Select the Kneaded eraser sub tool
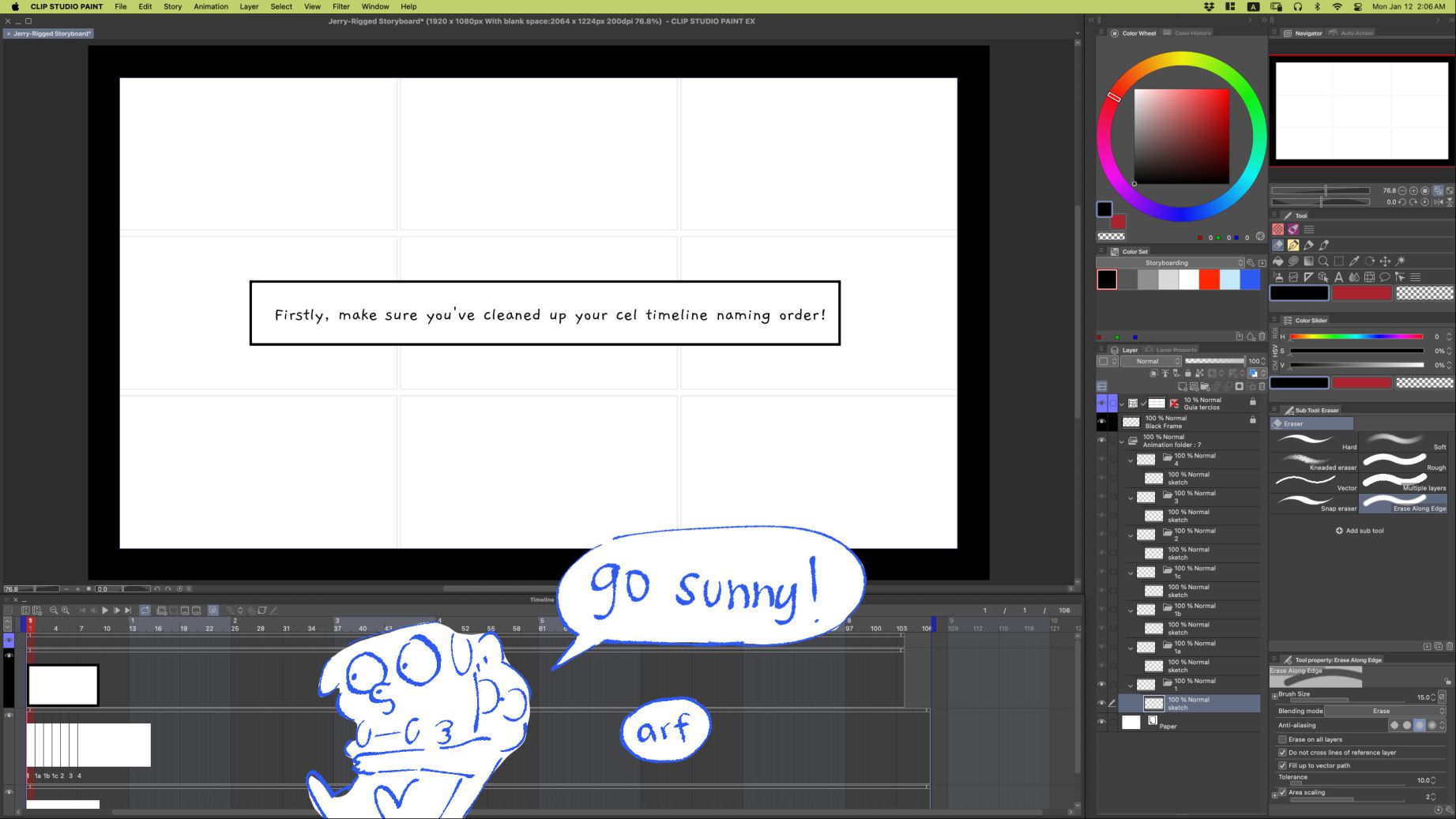1456x819 pixels. 1315,463
